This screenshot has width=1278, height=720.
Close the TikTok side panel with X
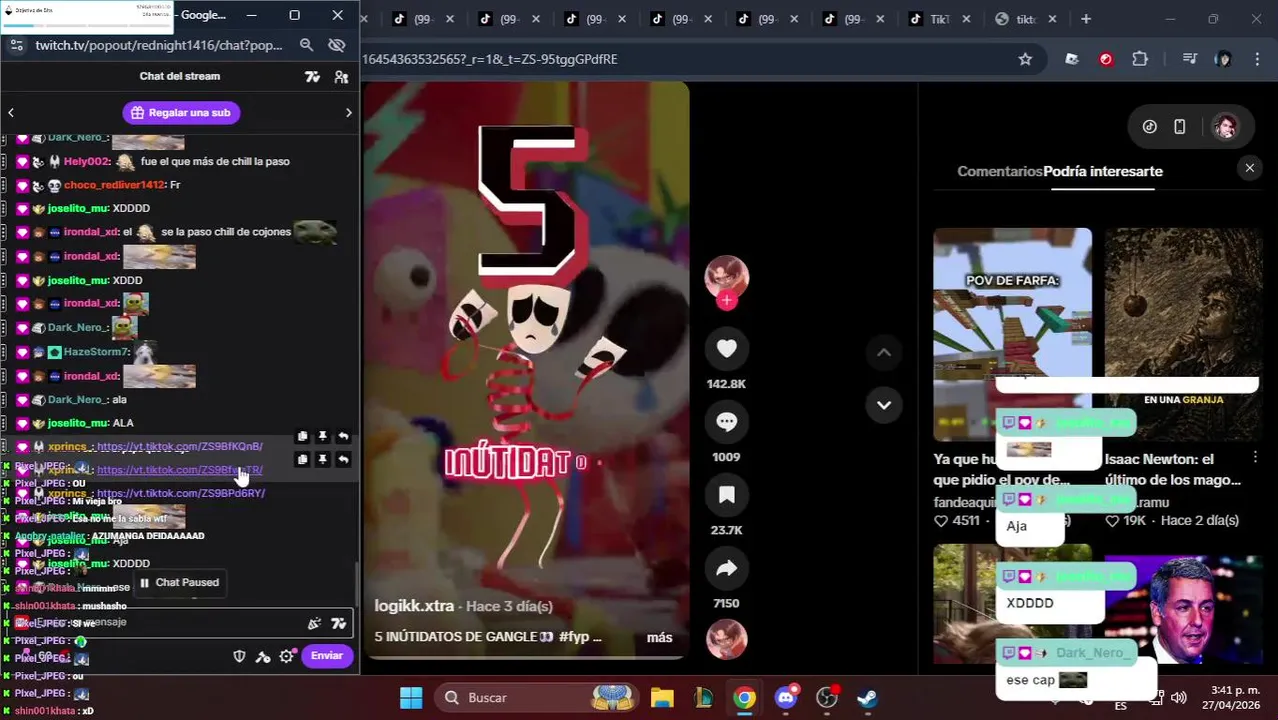pyautogui.click(x=1249, y=168)
